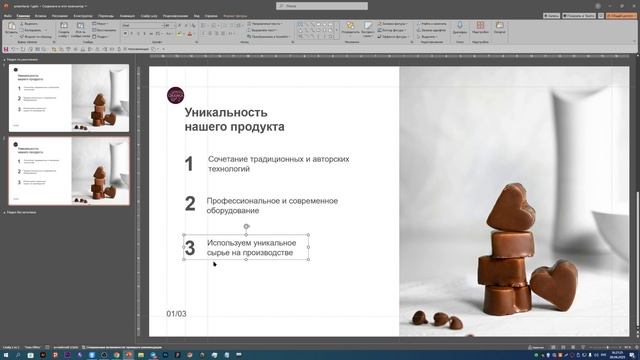Switch to the Формат фигуры tab
The width and height of the screenshot is (640, 360).
click(236, 16)
